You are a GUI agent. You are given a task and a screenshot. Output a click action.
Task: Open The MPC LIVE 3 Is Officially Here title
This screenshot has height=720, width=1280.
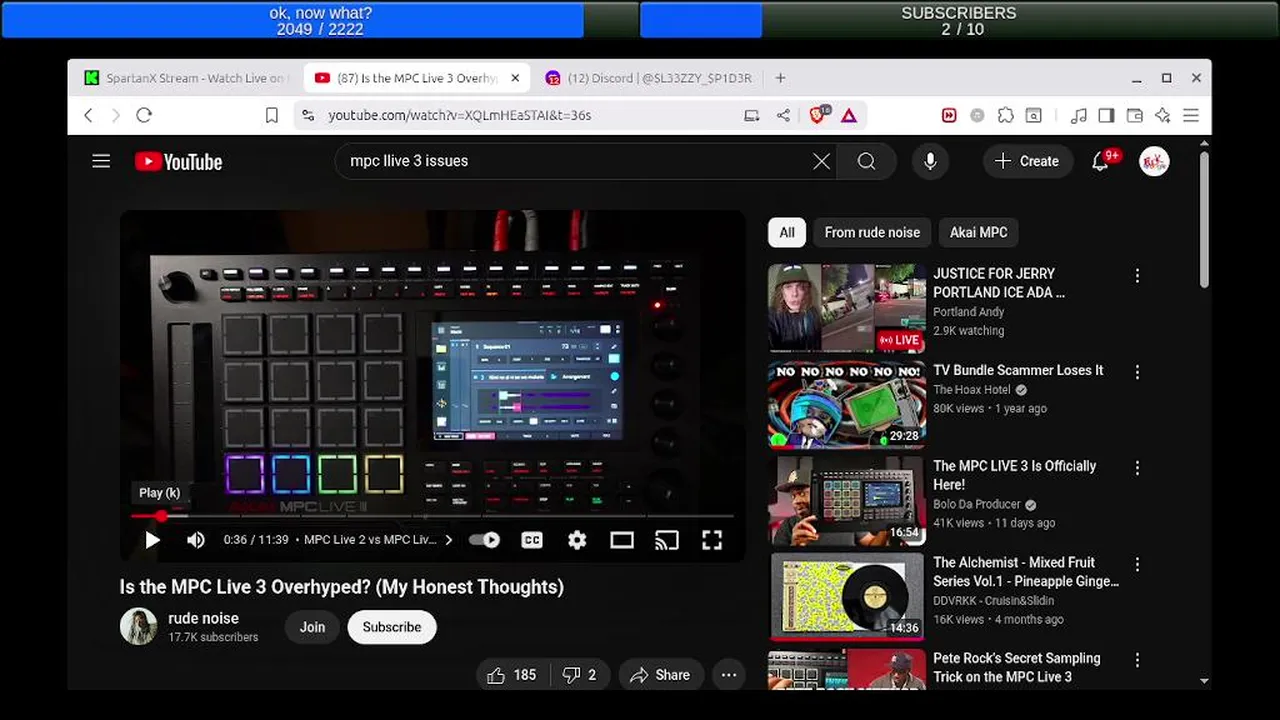click(x=1014, y=475)
